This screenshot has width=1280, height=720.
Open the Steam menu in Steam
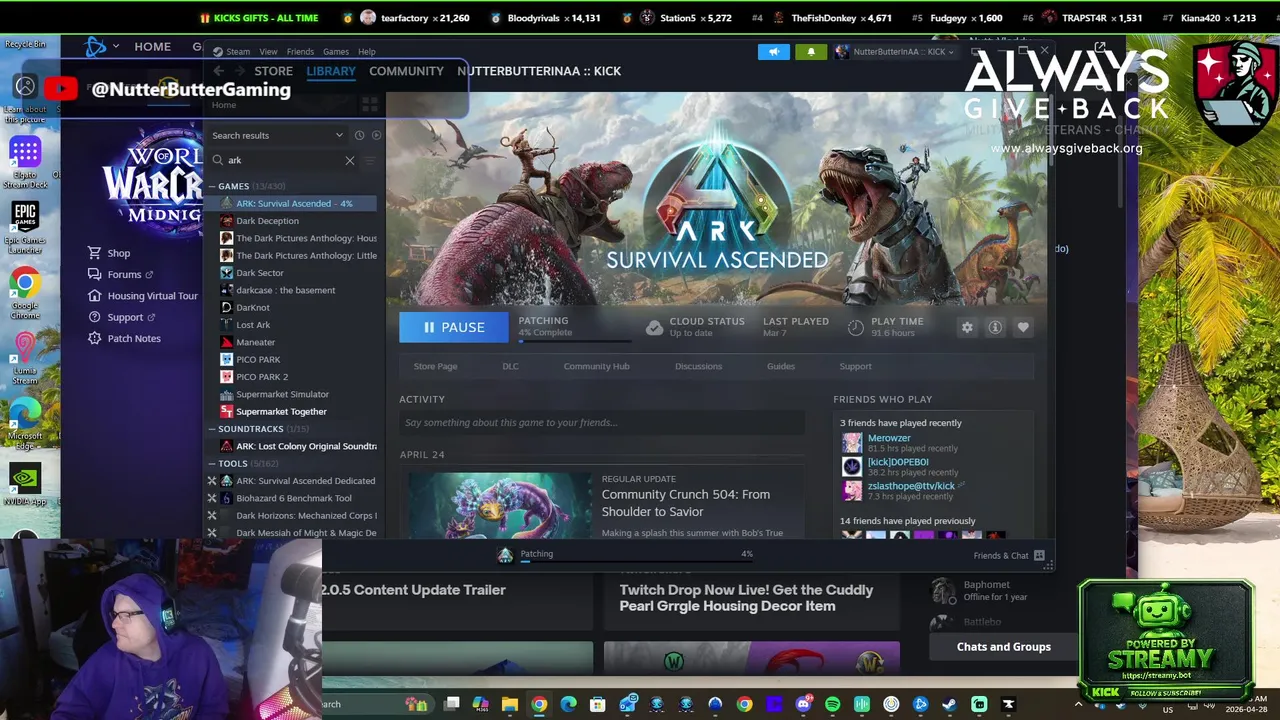point(238,51)
